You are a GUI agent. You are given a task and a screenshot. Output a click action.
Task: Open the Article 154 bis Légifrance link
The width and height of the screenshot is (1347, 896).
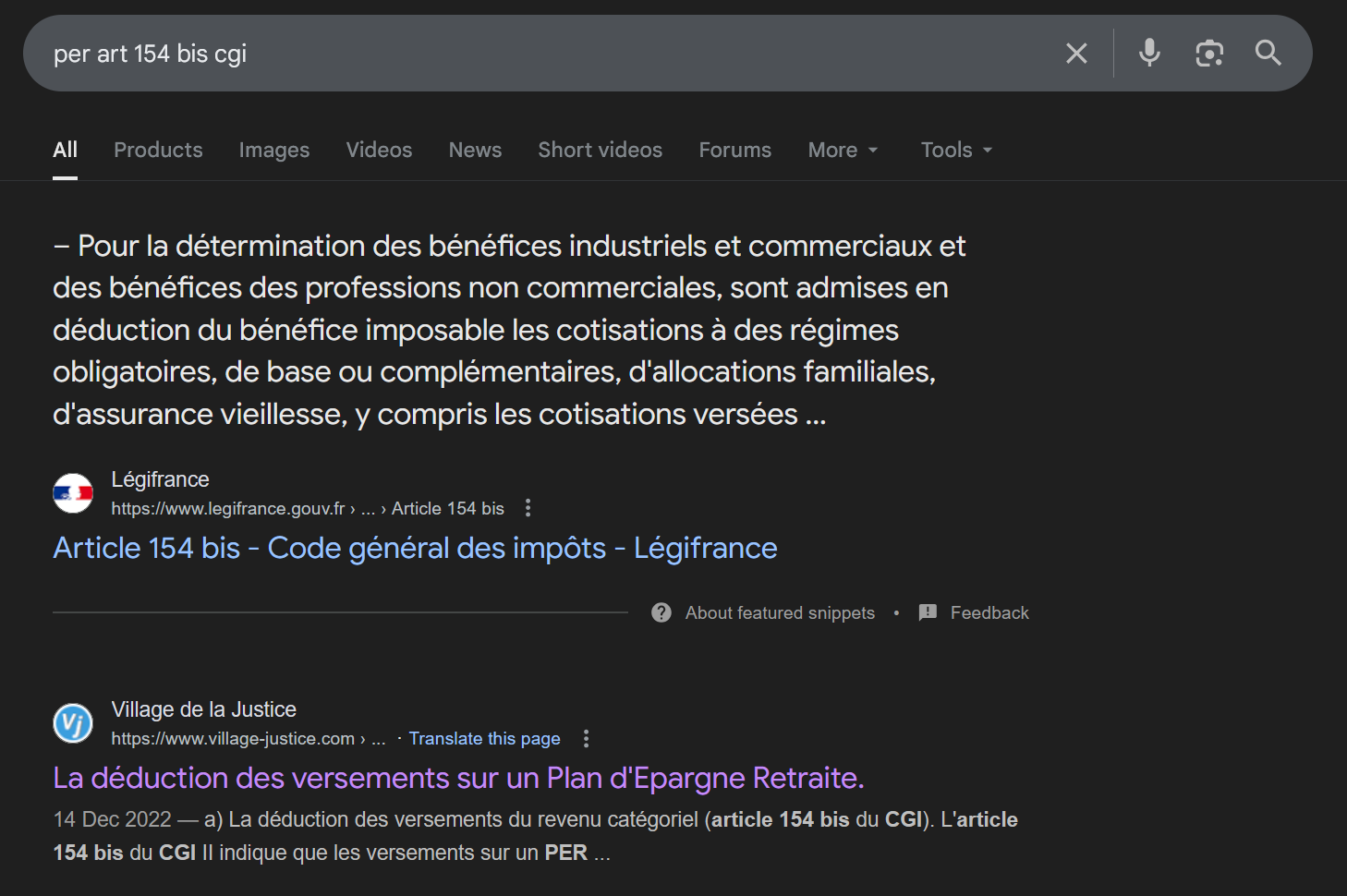415,548
